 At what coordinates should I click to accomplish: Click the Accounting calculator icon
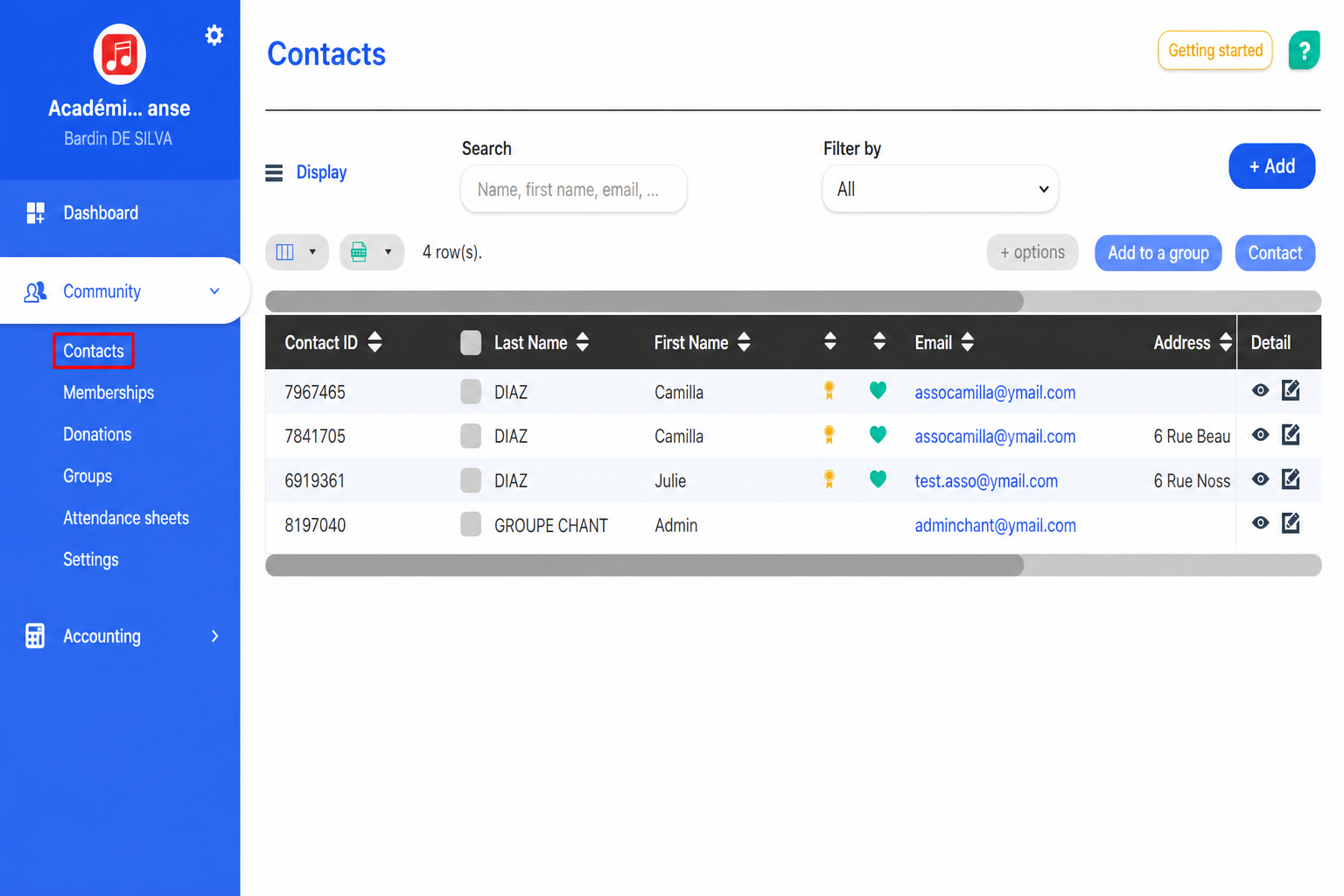(x=35, y=636)
